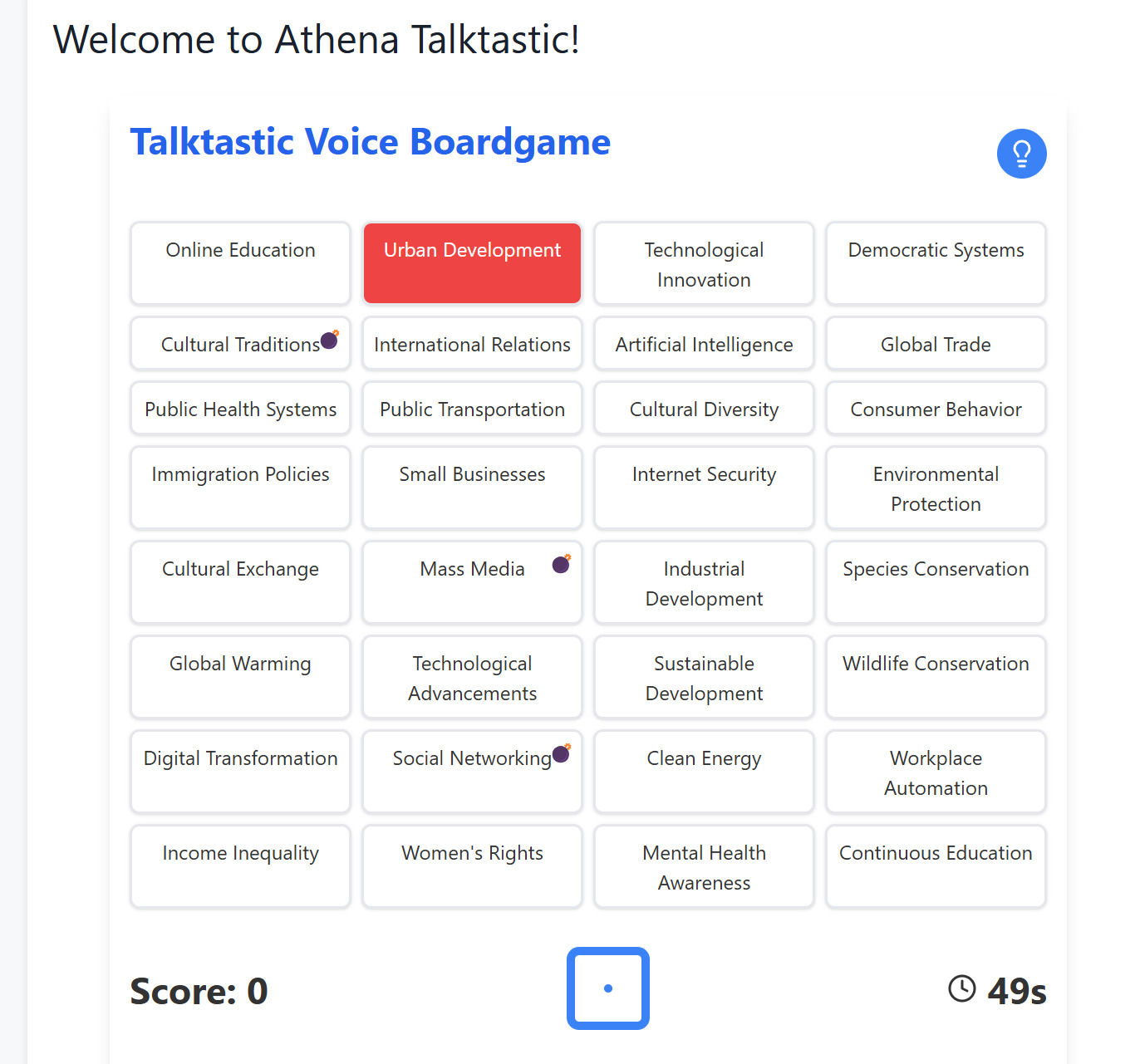Image resolution: width=1135 pixels, height=1064 pixels.
Task: Choose the Artificial Intelligence topic
Action: pos(704,344)
